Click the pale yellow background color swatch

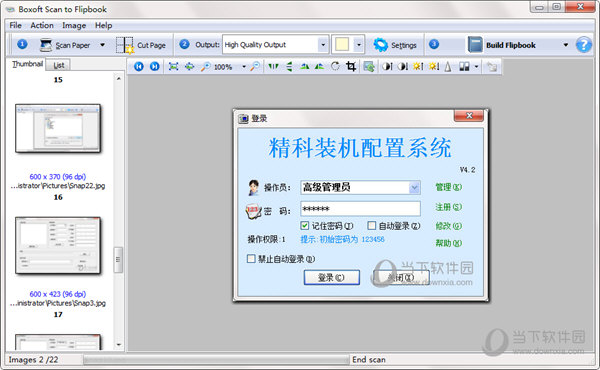pos(342,44)
